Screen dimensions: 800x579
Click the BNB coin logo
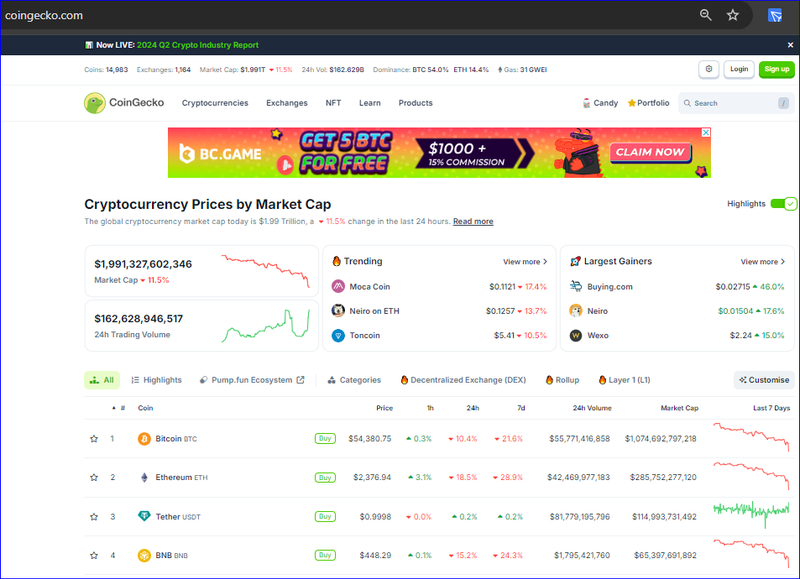click(x=144, y=555)
